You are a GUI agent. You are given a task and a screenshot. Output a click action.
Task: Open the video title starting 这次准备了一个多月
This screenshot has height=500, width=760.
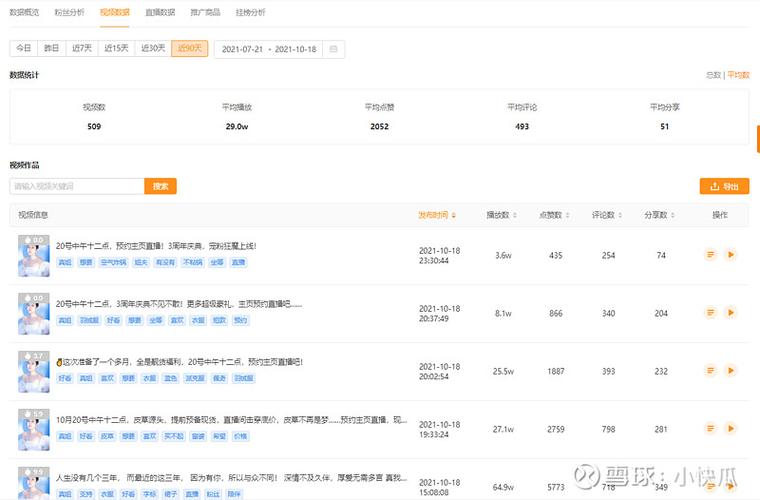pos(179,362)
